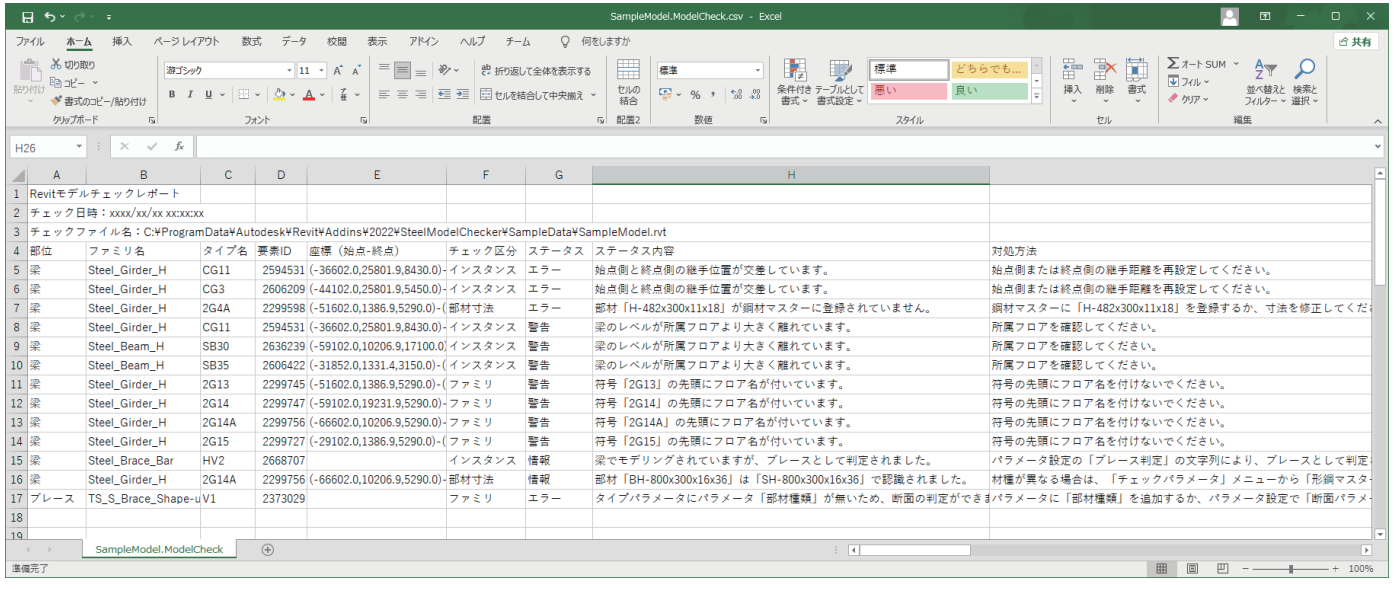This screenshot has width=1399, height=589.
Task: Expand the Name Box dropdown arrow
Action: click(82, 147)
